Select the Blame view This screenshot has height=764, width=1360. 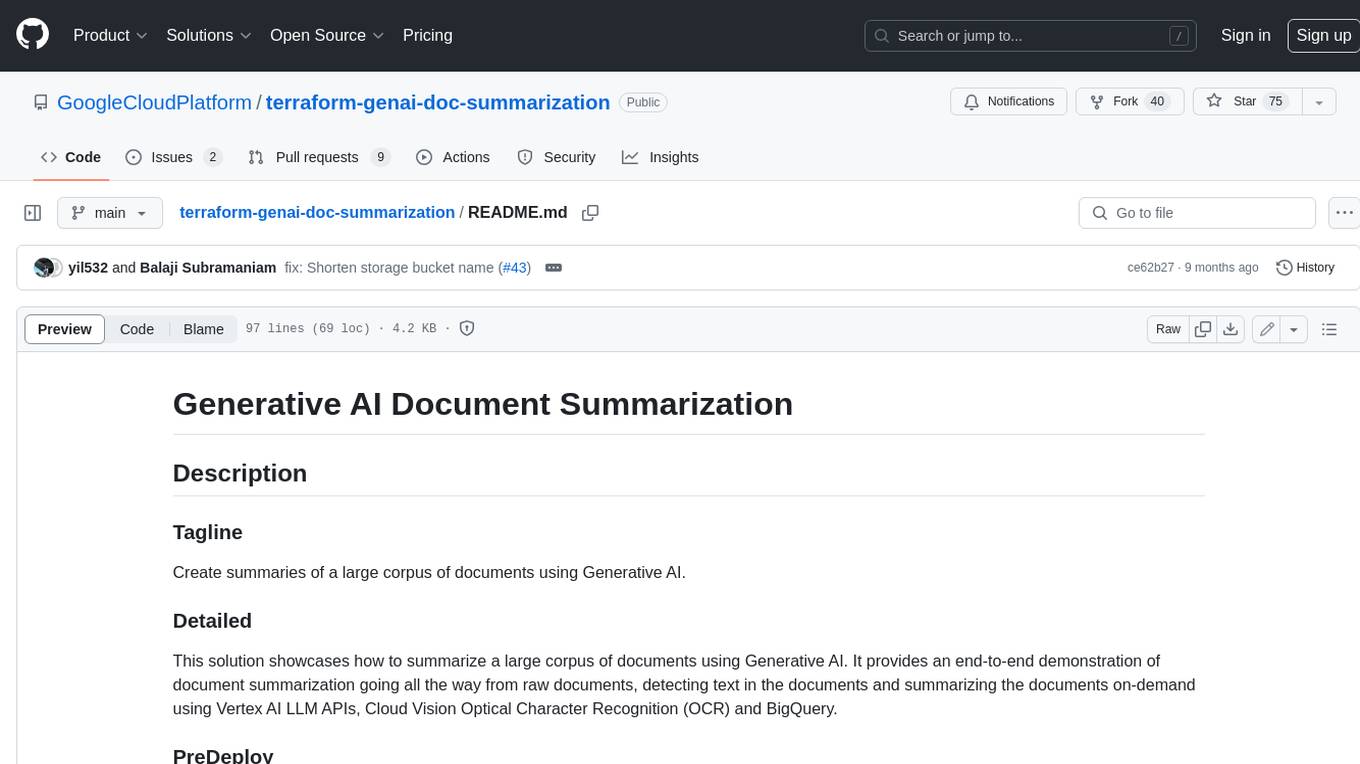click(203, 329)
